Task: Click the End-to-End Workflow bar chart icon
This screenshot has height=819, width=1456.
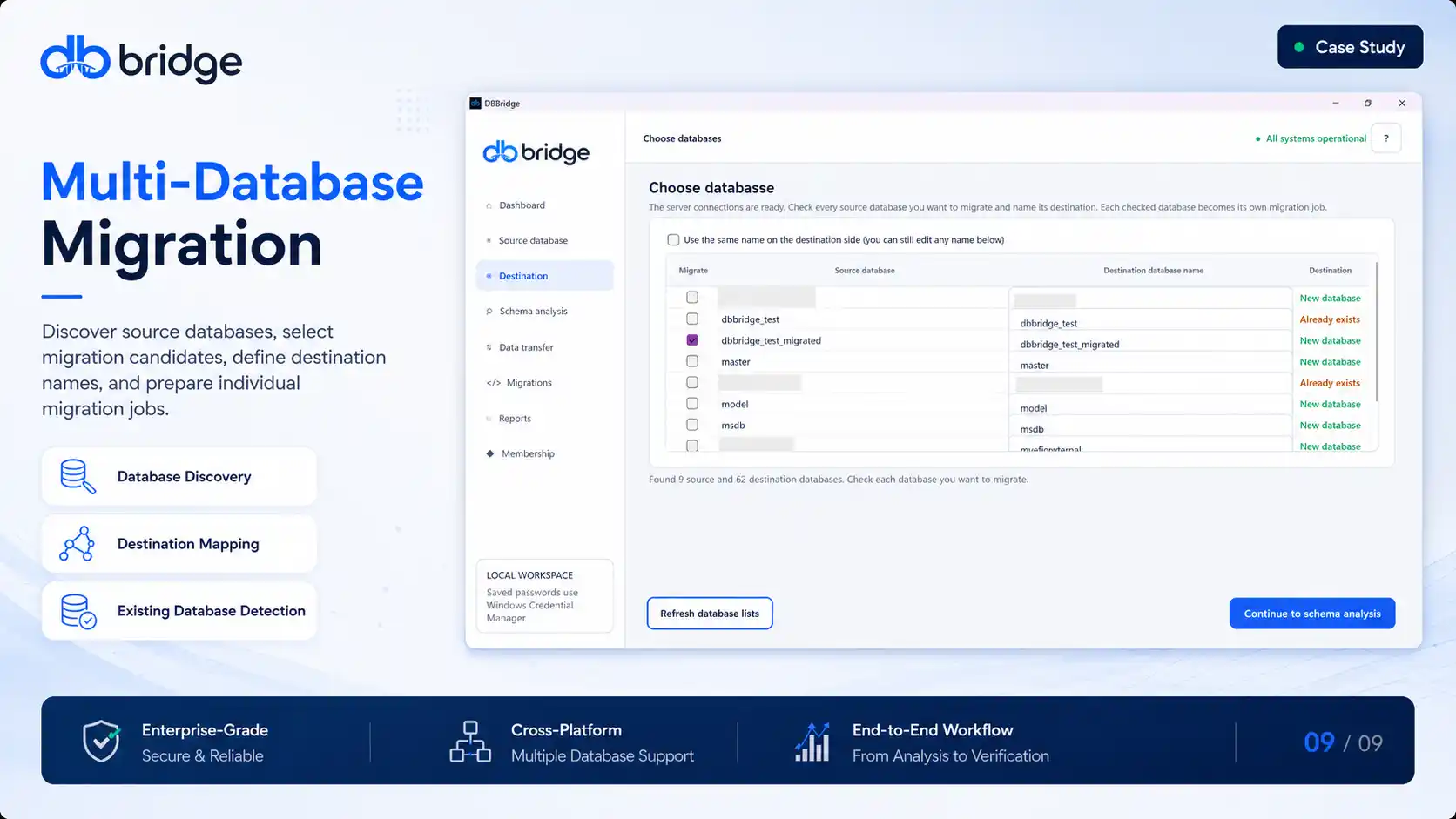Action: (x=812, y=742)
